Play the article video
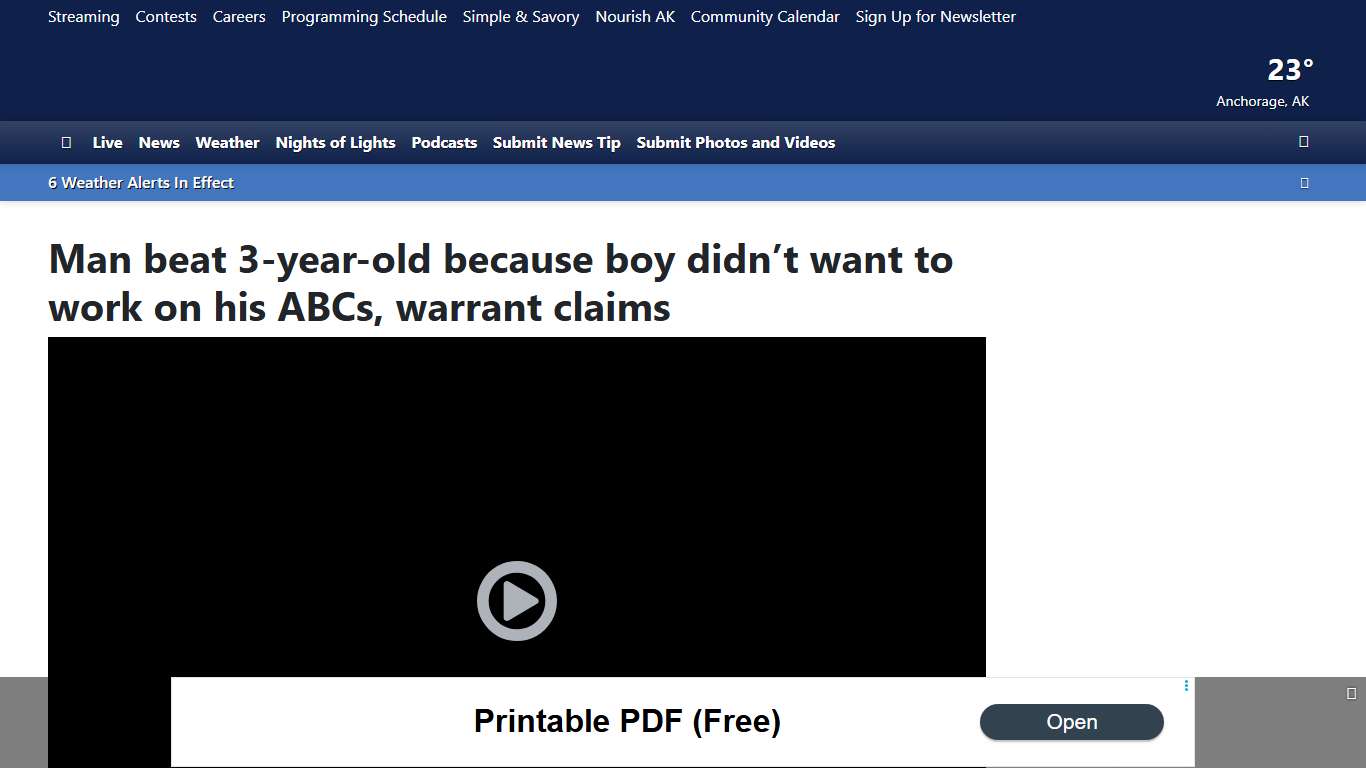 point(516,601)
